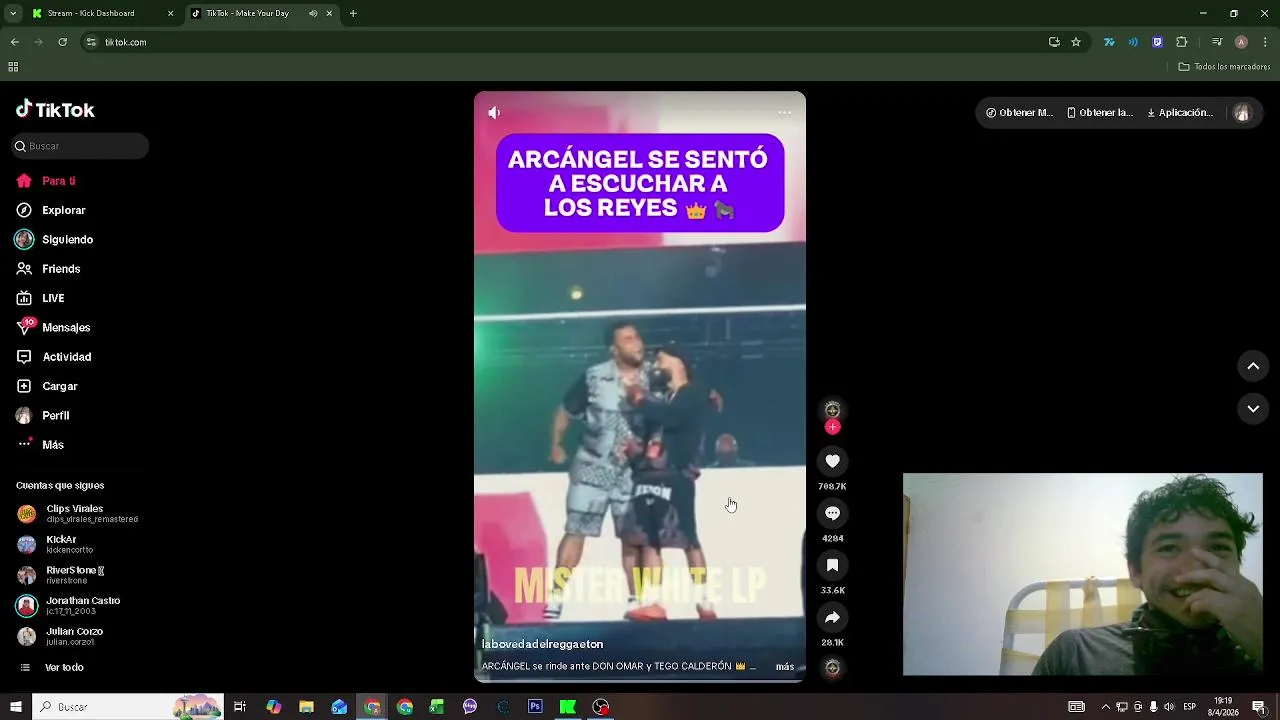View site information icon in address bar

coord(91,42)
